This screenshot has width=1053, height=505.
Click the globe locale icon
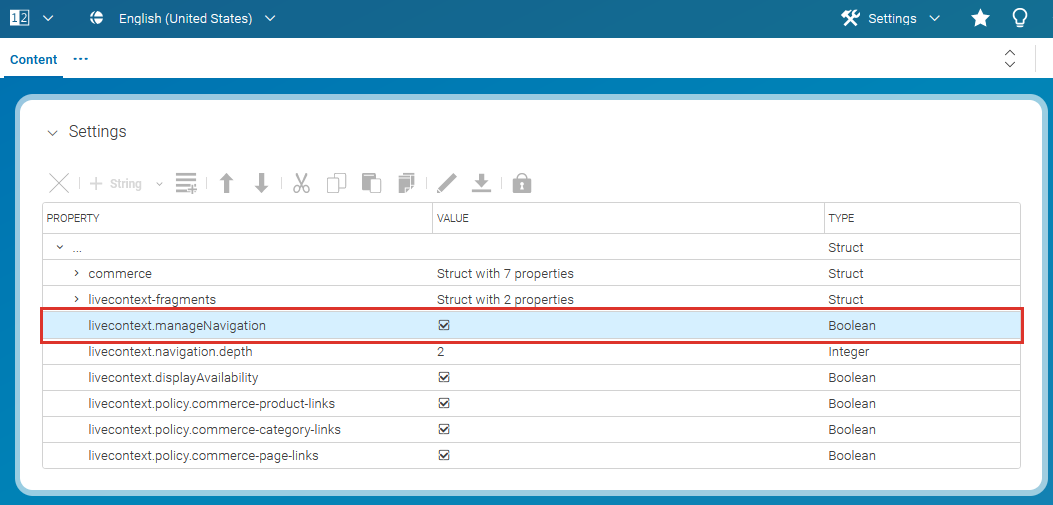click(97, 19)
